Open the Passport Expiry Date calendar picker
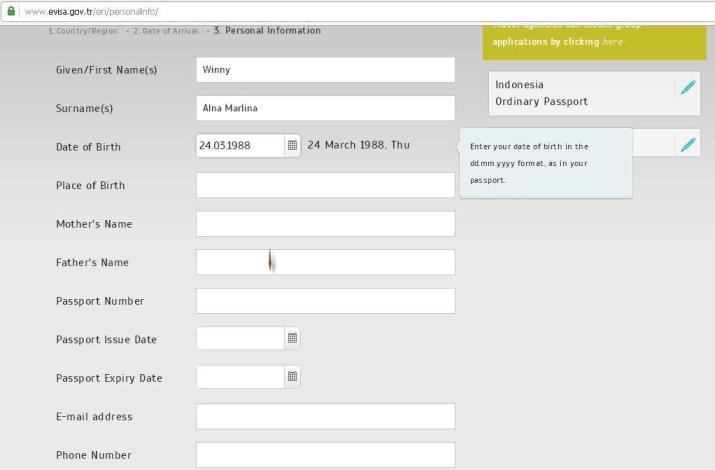Screen dimensions: 715x470 pyautogui.click(x=292, y=377)
